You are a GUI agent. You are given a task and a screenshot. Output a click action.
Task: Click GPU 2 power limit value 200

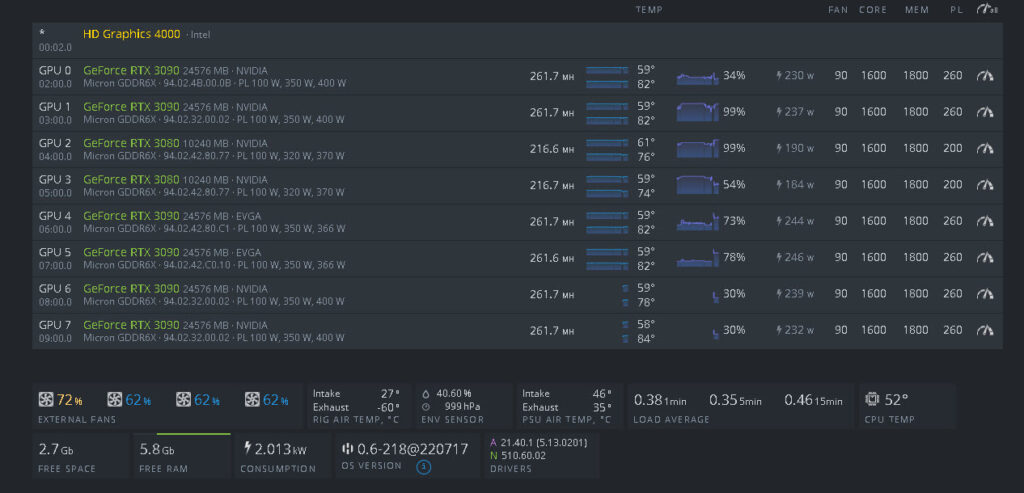953,148
